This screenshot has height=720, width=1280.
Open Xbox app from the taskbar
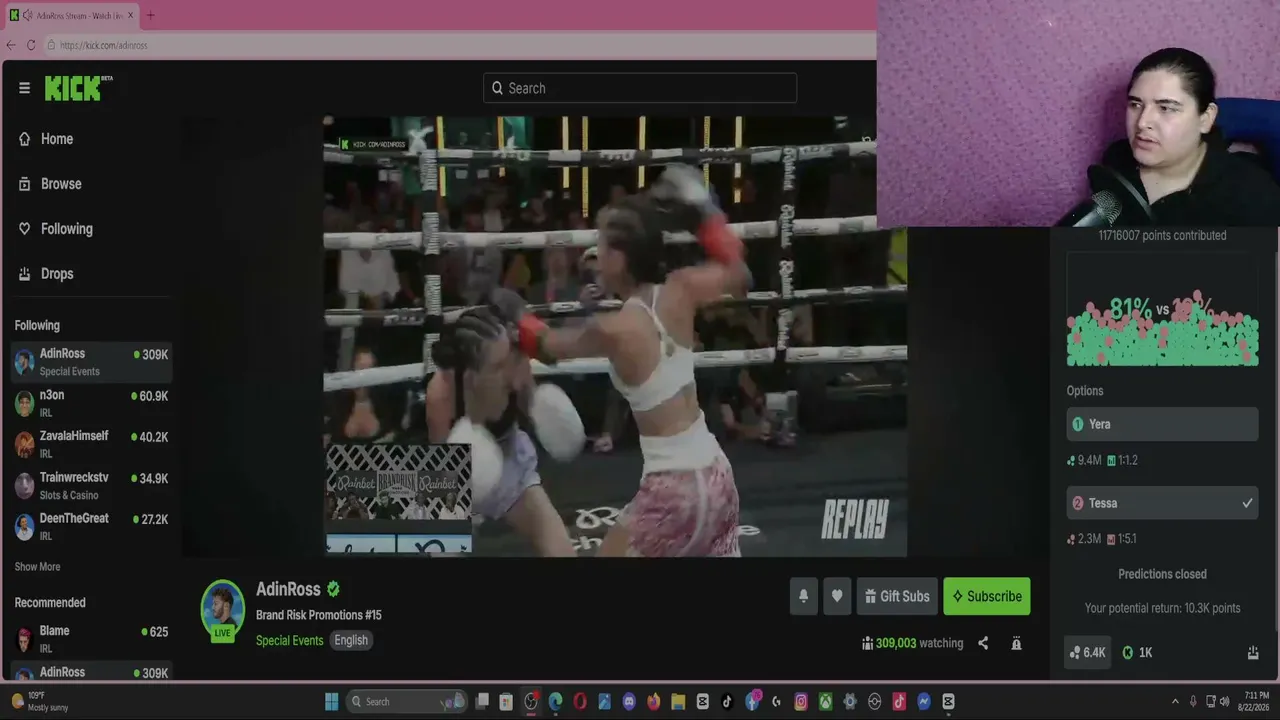pos(825,702)
